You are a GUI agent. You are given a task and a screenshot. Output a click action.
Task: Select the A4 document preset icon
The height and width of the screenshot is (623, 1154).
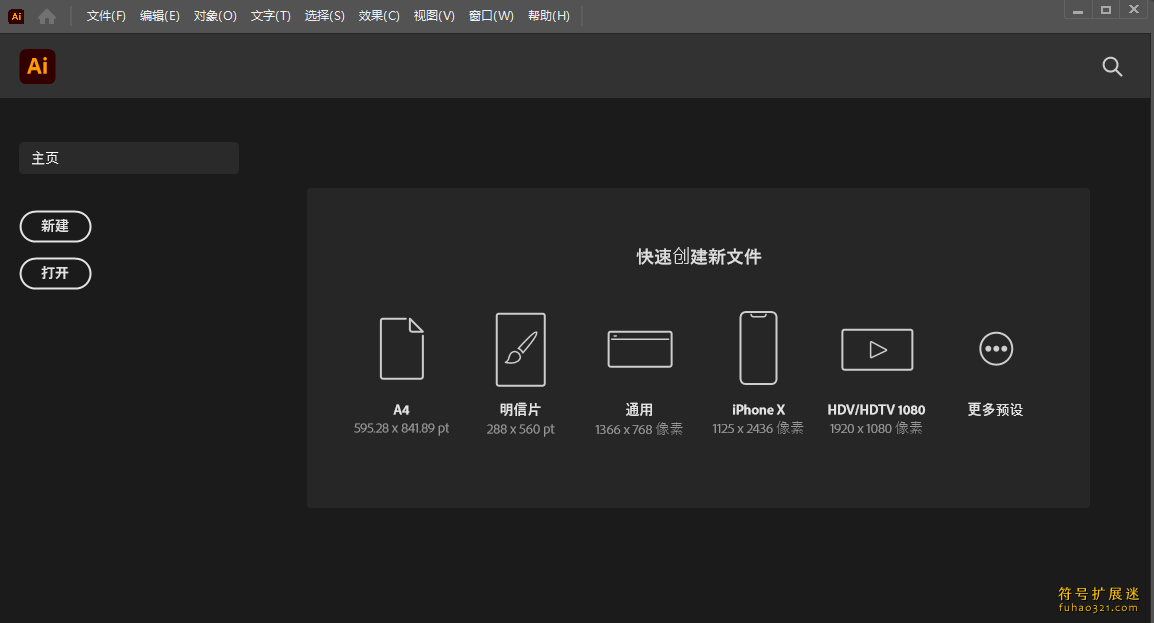401,349
